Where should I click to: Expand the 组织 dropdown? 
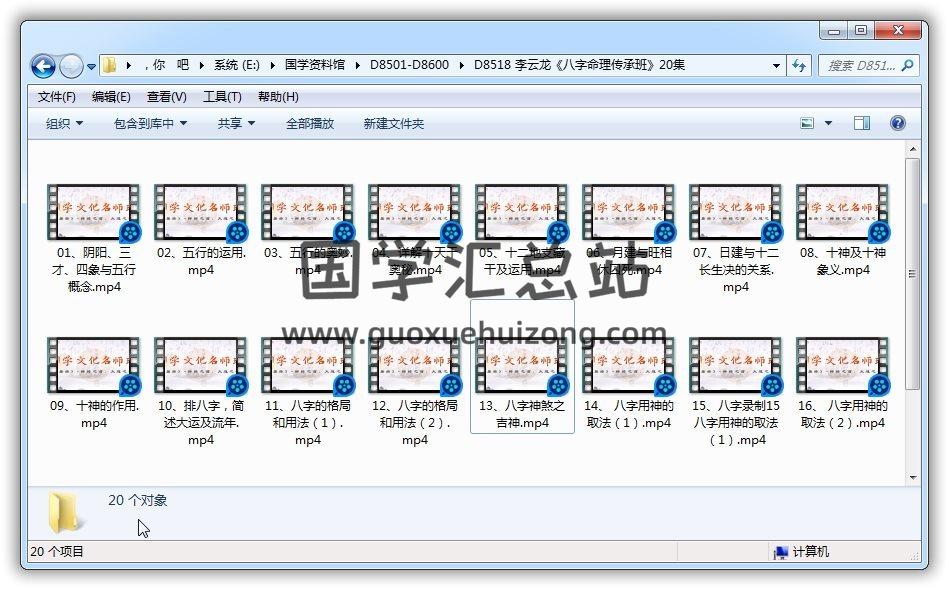(64, 123)
